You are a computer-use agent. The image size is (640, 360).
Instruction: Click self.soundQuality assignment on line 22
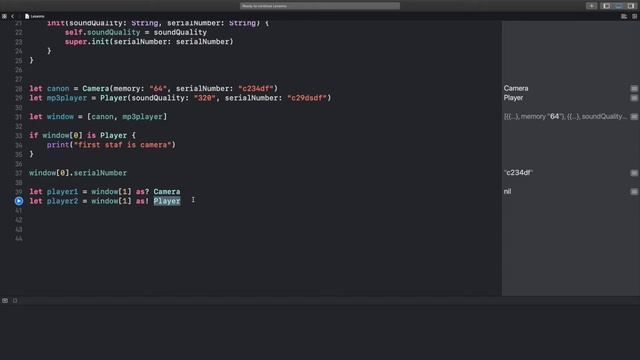pos(136,32)
